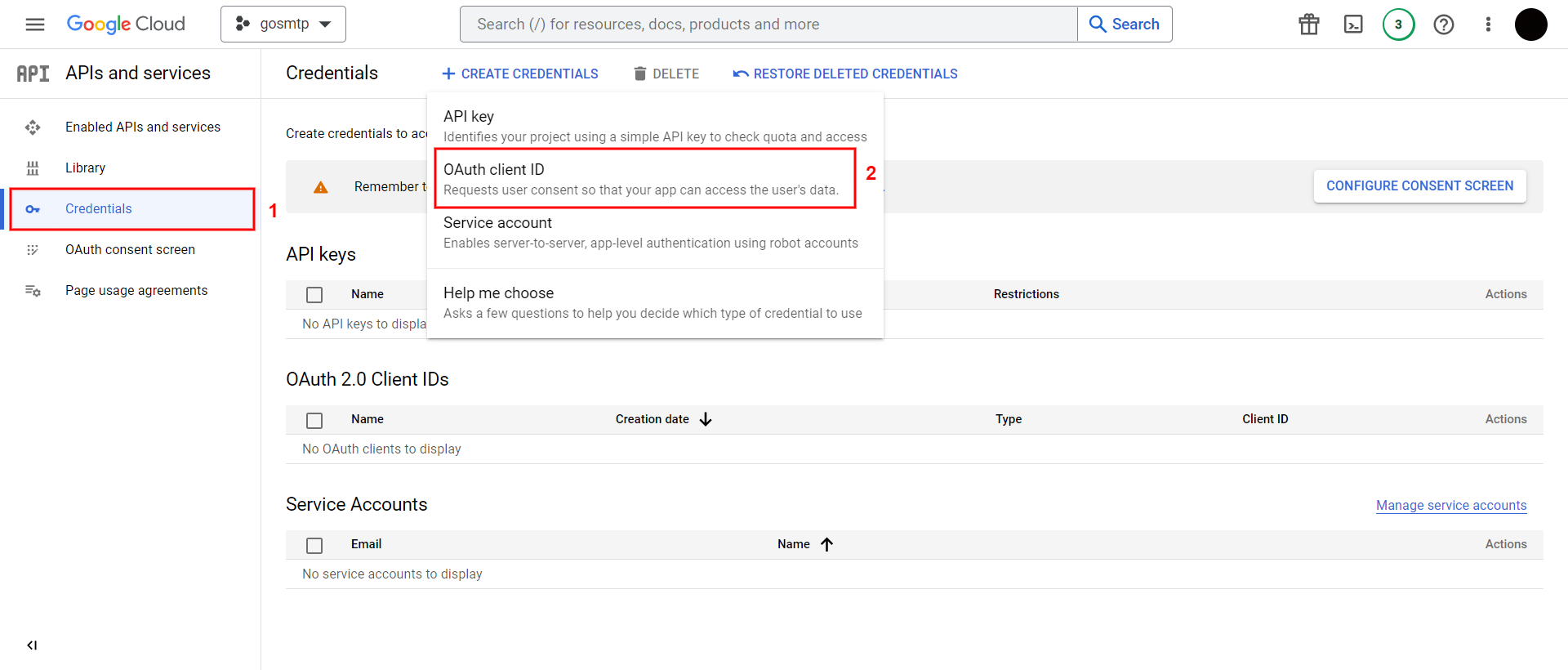Activate Cloud Shell terminal icon
Viewport: 1568px width, 670px height.
coord(1353,25)
